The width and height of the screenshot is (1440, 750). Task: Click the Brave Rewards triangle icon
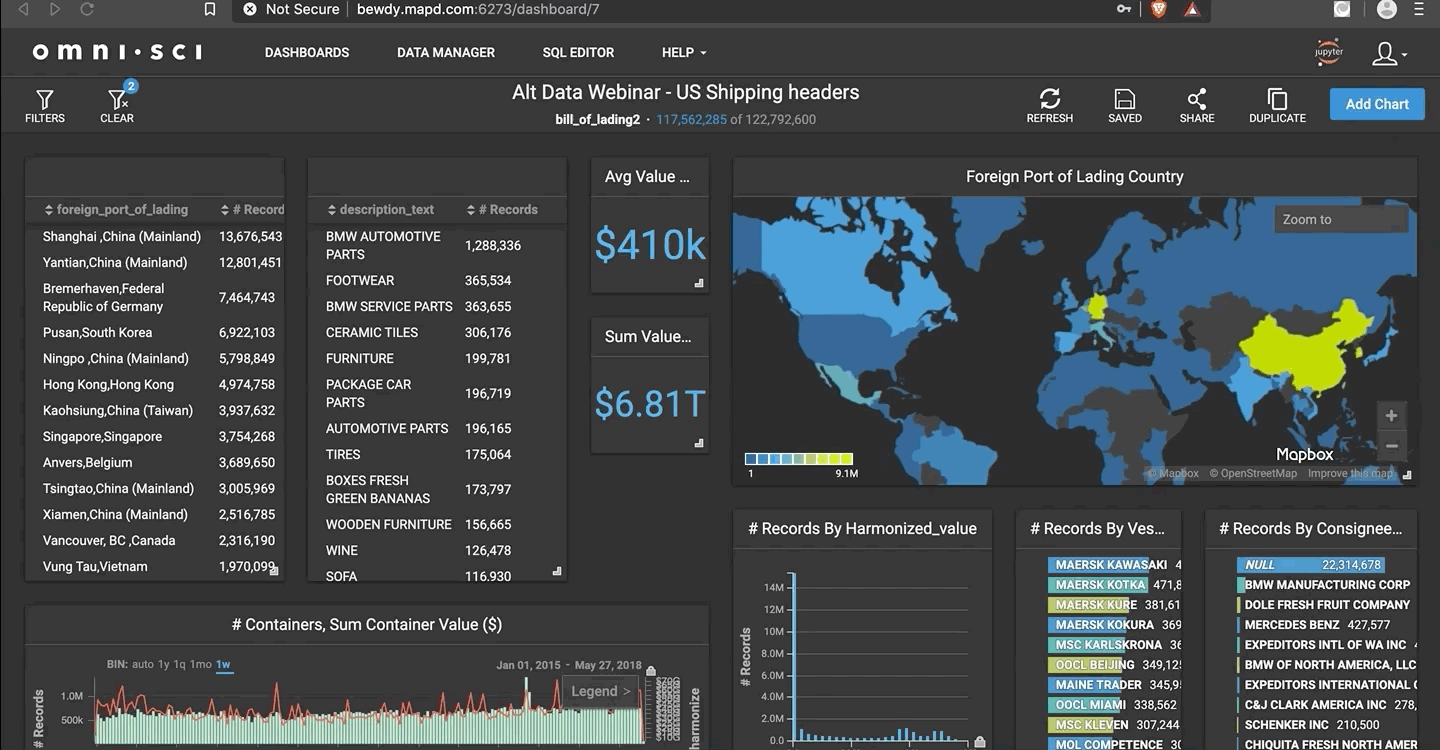[1192, 9]
